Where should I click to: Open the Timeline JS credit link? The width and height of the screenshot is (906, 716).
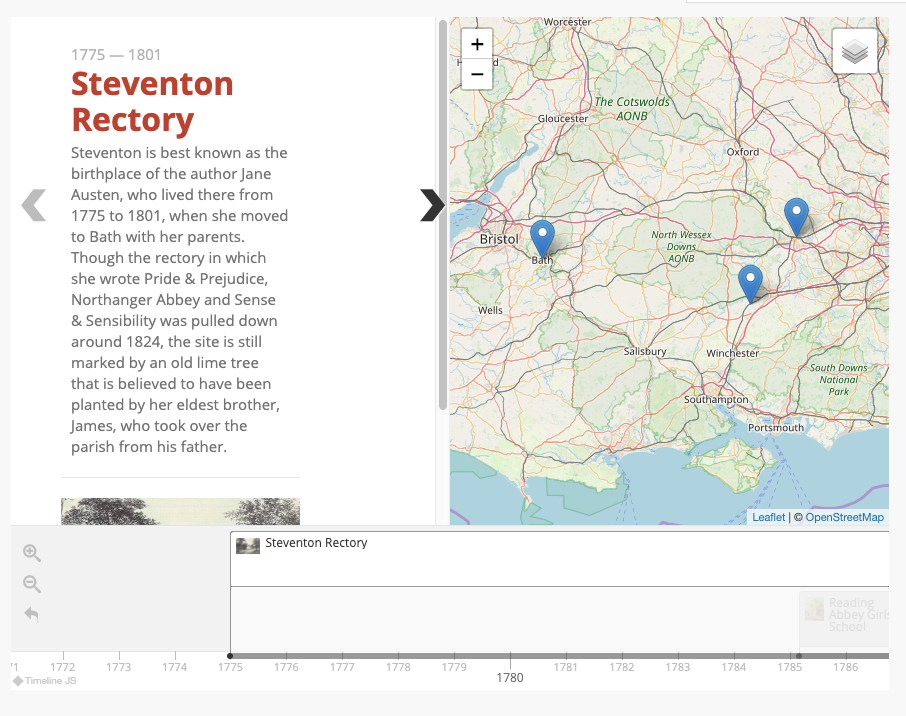45,681
